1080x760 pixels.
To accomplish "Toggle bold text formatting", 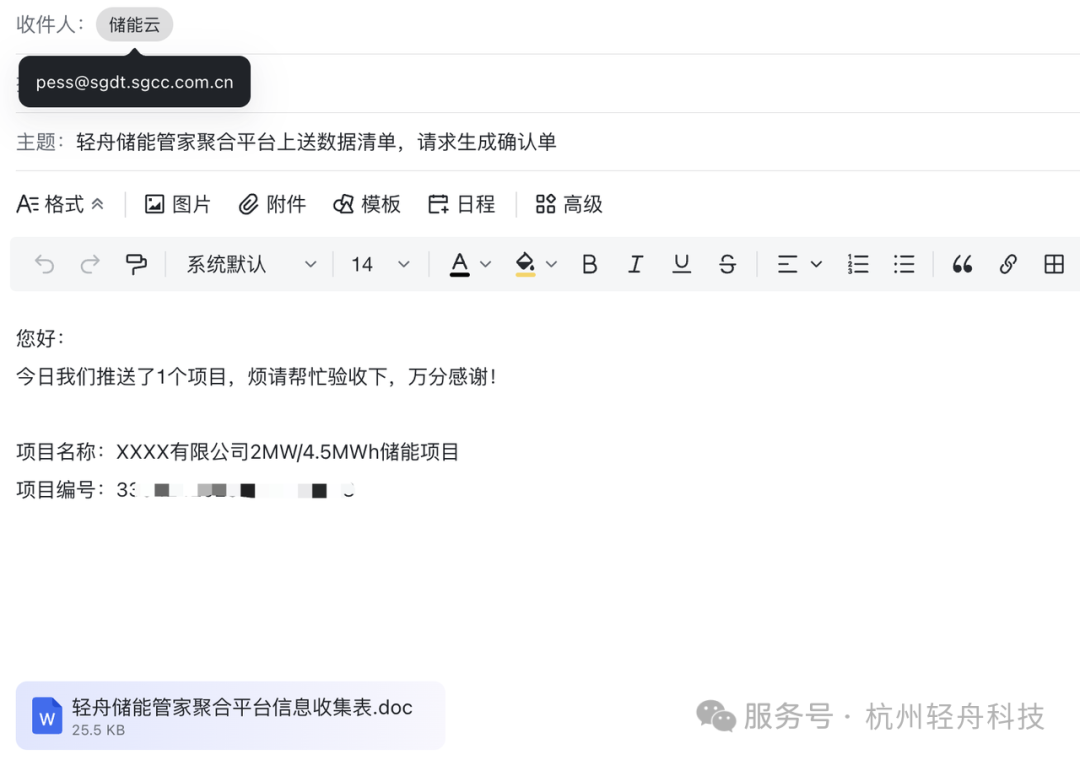I will click(589, 264).
